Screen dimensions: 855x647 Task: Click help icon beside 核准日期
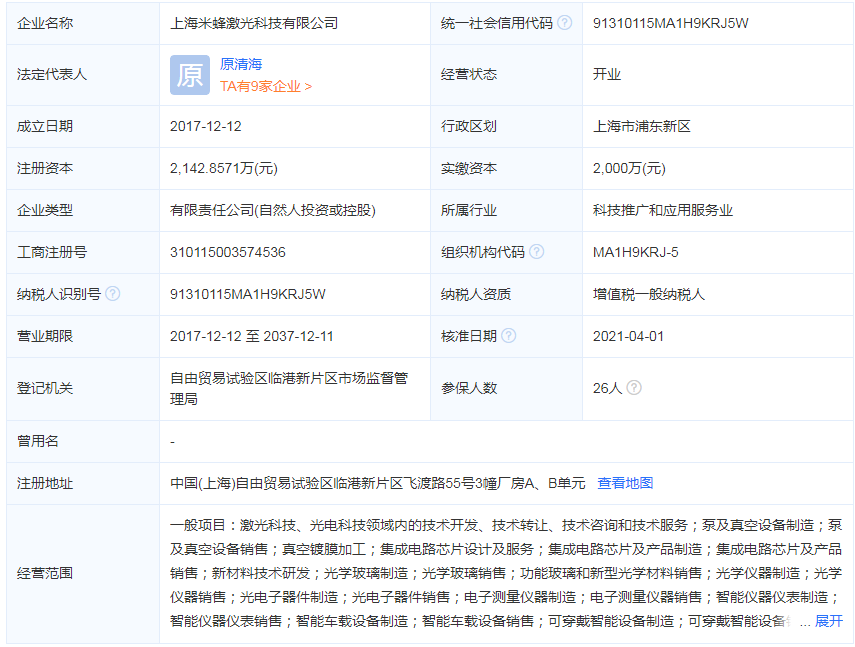[x=508, y=336]
